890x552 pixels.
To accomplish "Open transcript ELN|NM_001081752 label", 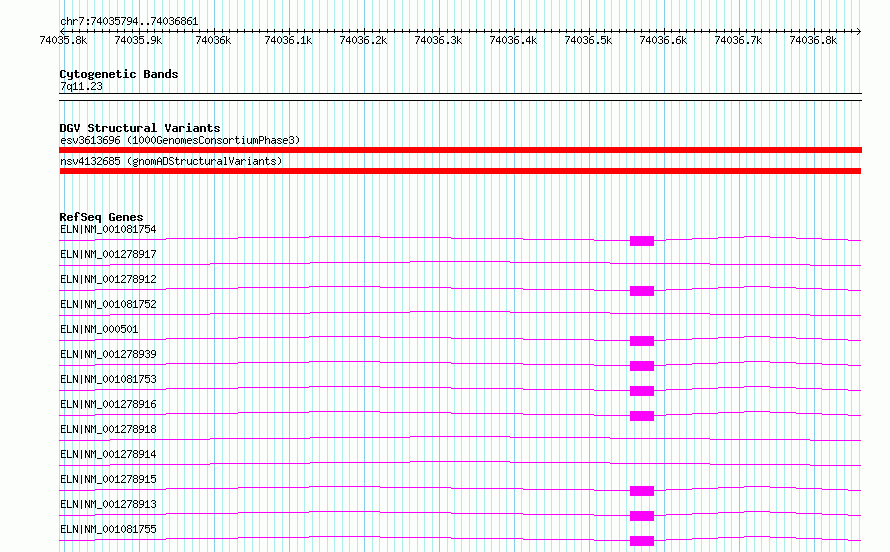I will point(108,305).
